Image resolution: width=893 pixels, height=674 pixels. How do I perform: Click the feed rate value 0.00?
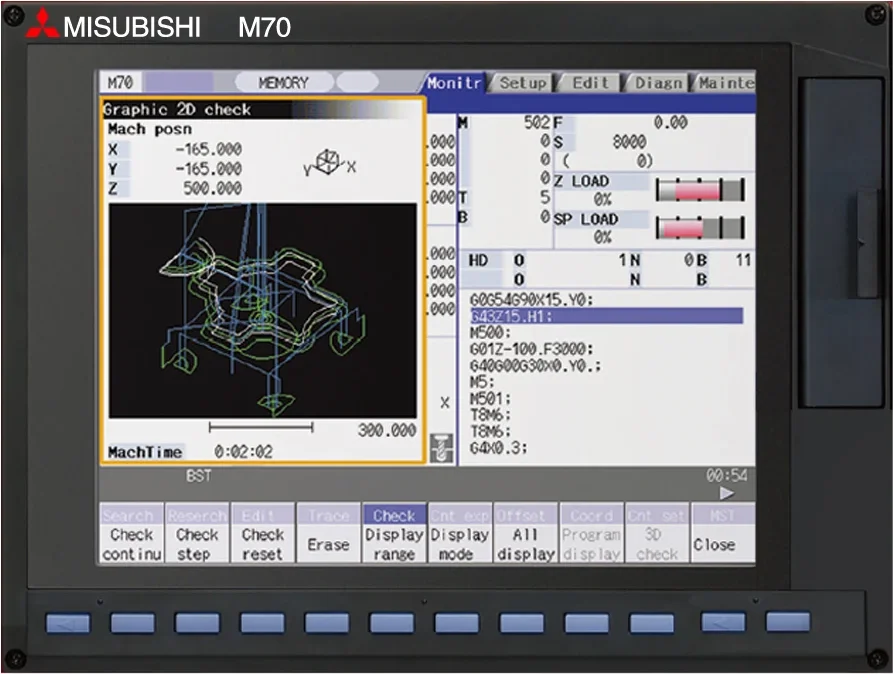tap(670, 122)
